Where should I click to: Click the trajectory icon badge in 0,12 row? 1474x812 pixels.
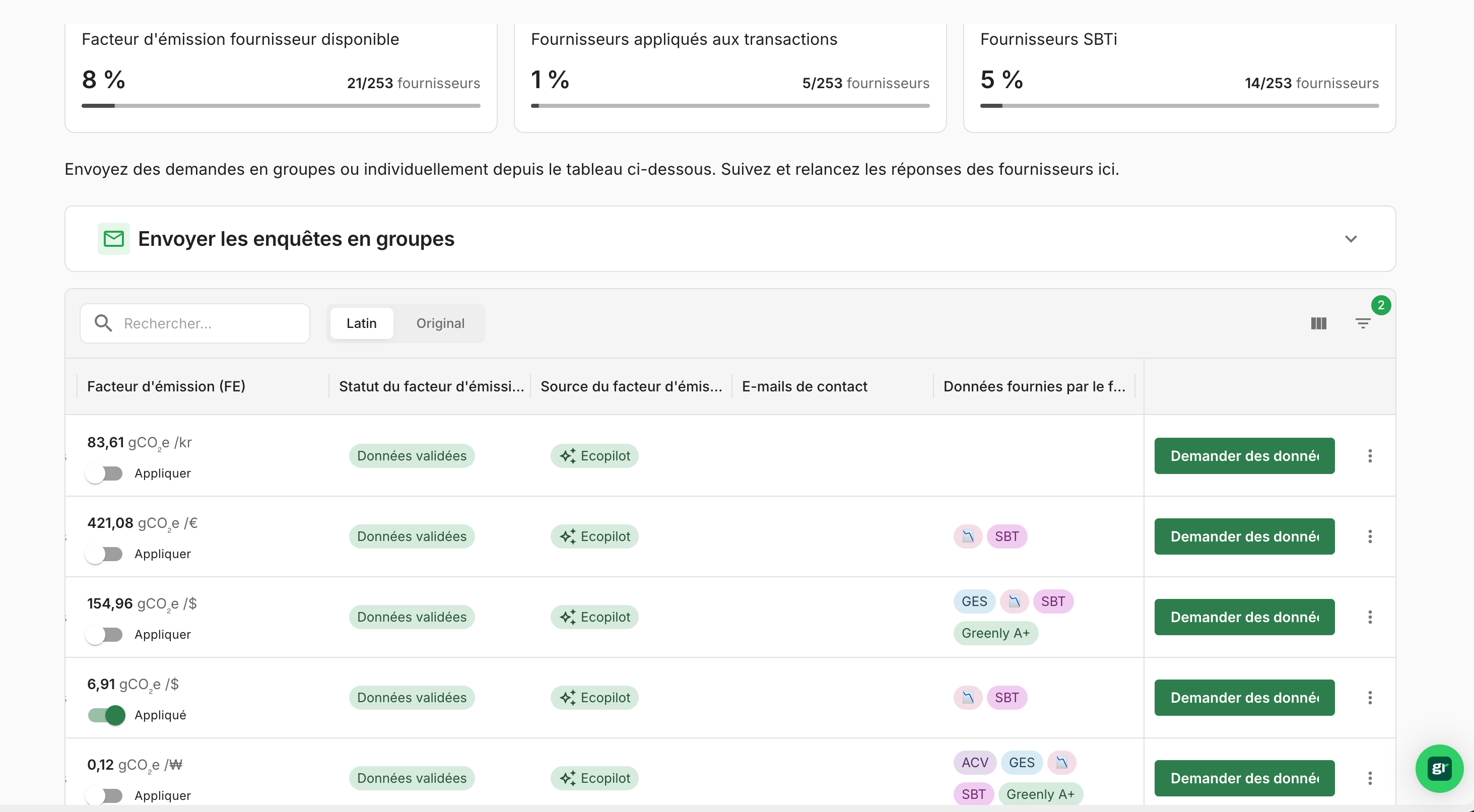pyautogui.click(x=1061, y=763)
